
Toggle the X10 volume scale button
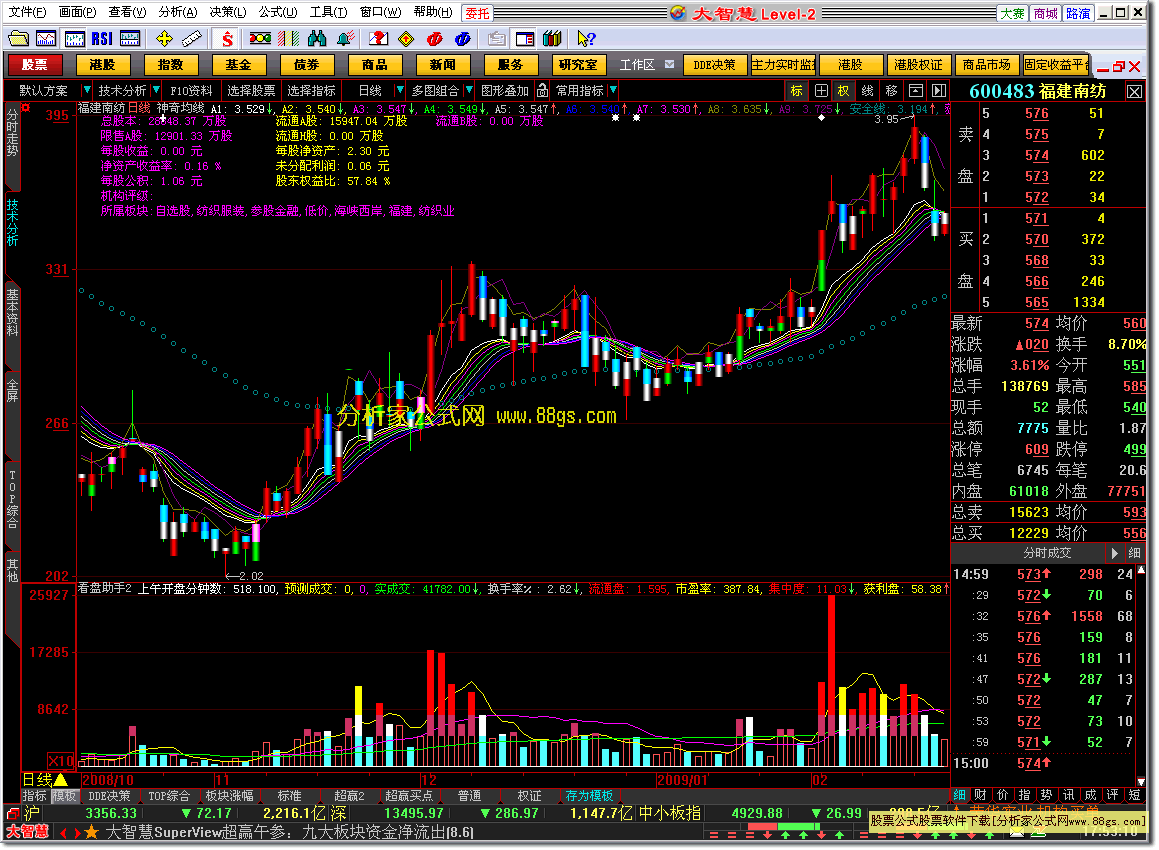coord(61,761)
